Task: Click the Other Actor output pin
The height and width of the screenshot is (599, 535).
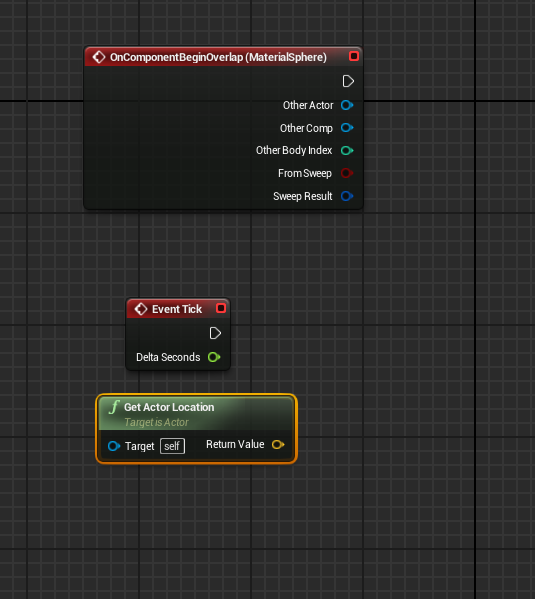Action: [347, 105]
